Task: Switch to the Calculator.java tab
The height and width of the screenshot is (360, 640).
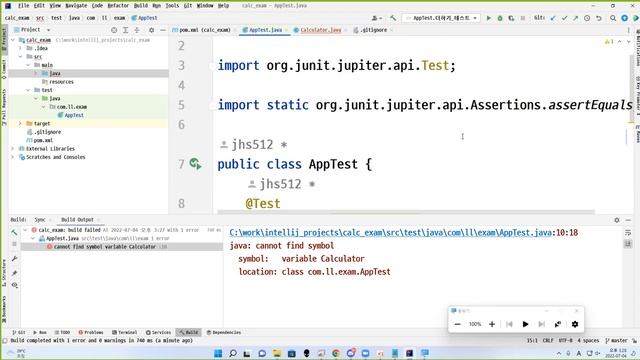Action: tap(320, 30)
